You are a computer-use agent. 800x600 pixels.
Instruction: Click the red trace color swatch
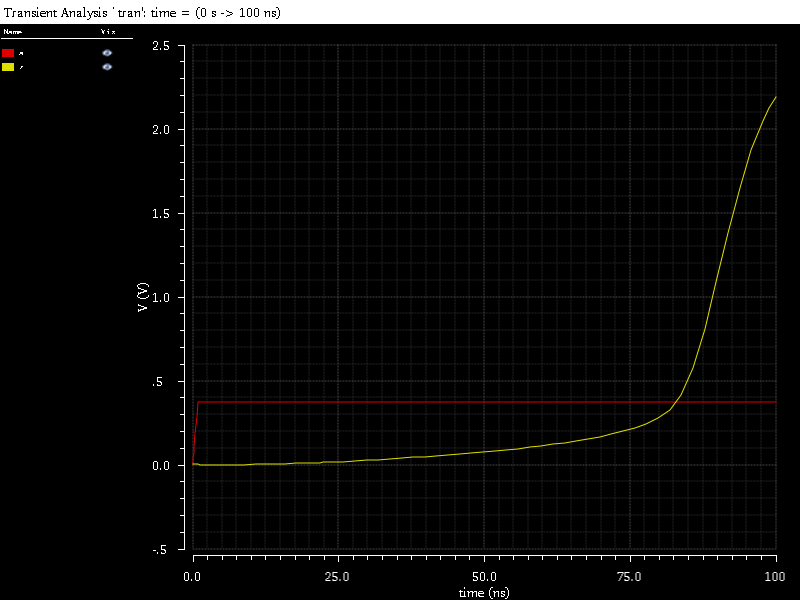pos(8,53)
